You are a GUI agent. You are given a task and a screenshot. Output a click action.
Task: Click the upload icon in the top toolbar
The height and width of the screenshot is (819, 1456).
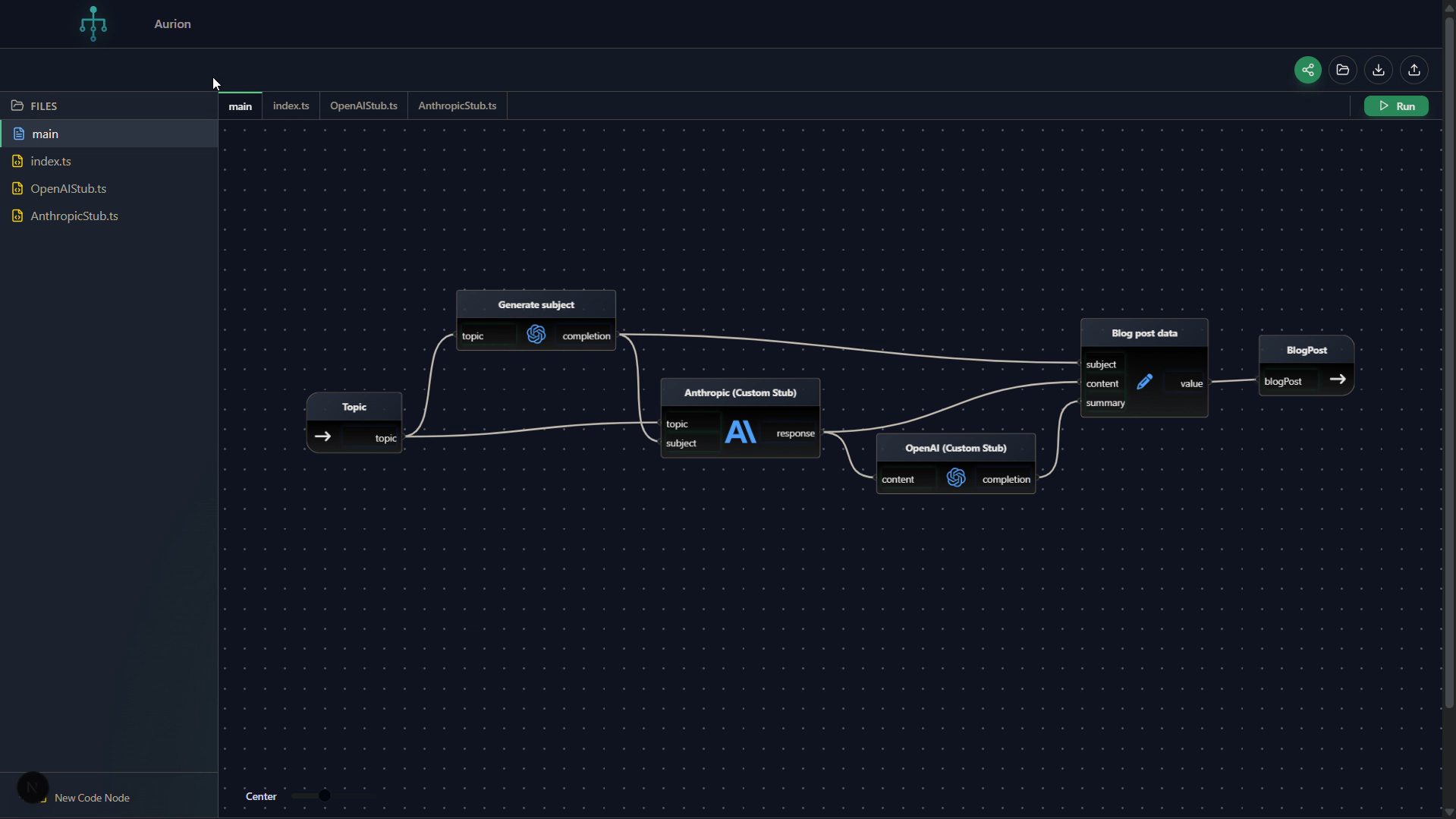[x=1414, y=69]
